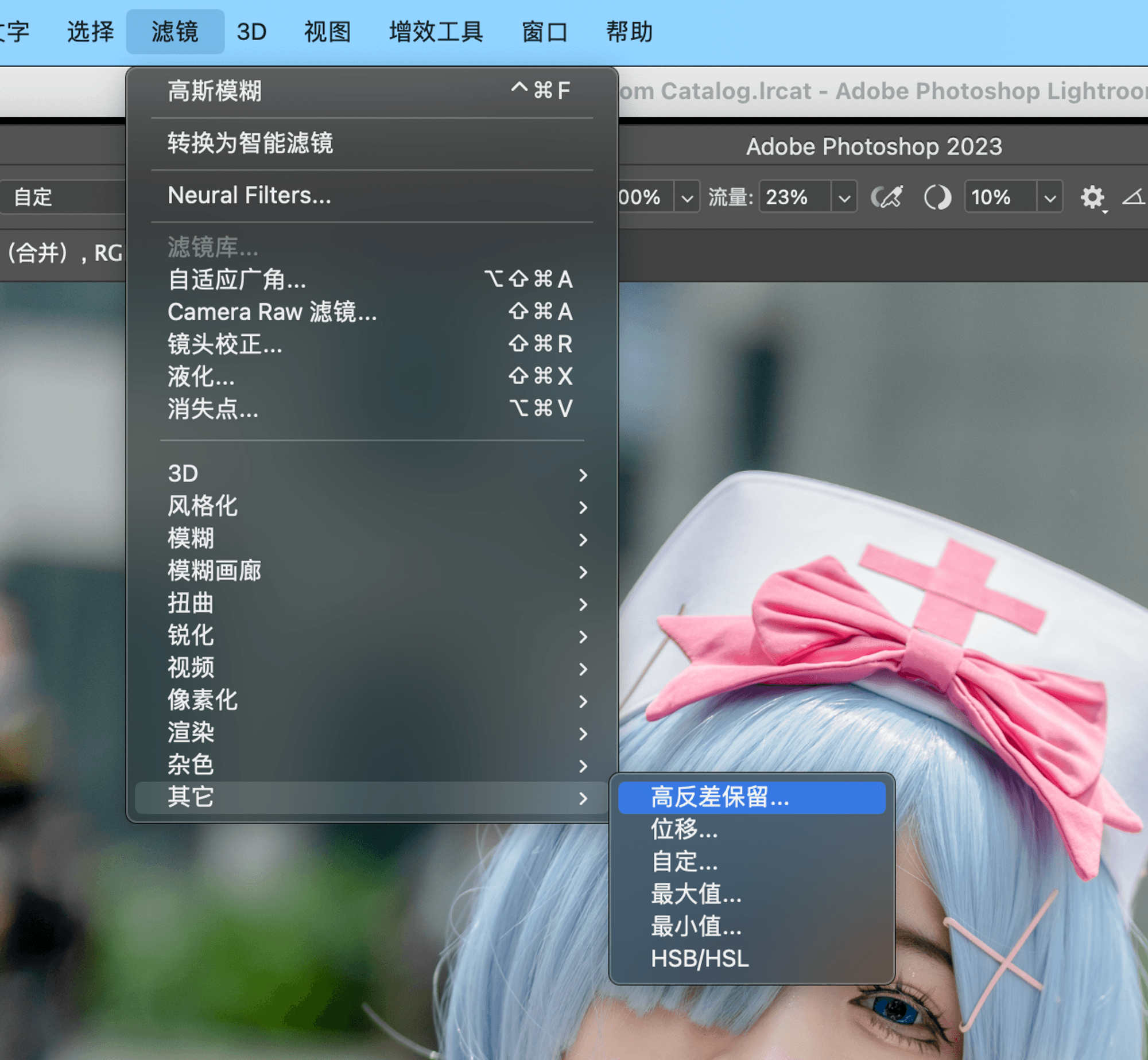1148x1060 pixels.
Task: Open the 液化... filter
Action: [371, 376]
